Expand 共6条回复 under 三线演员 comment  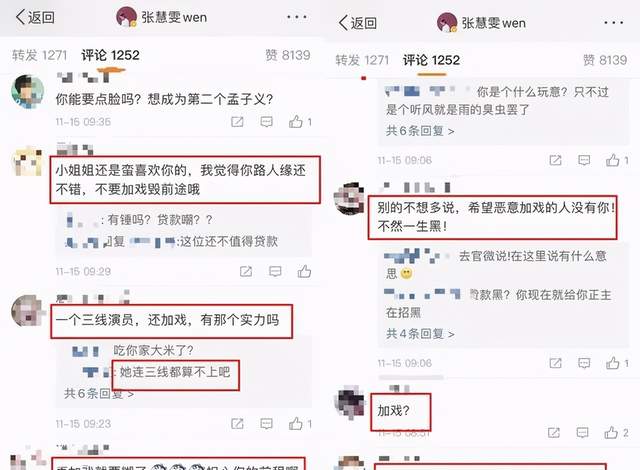(x=99, y=394)
